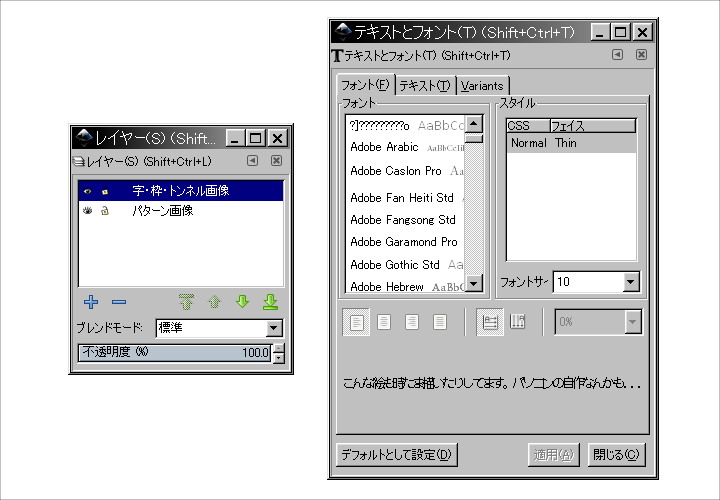Image resolution: width=720 pixels, height=500 pixels.
Task: Click Inkscape icon in テキストとフォント title bar
Action: [343, 32]
